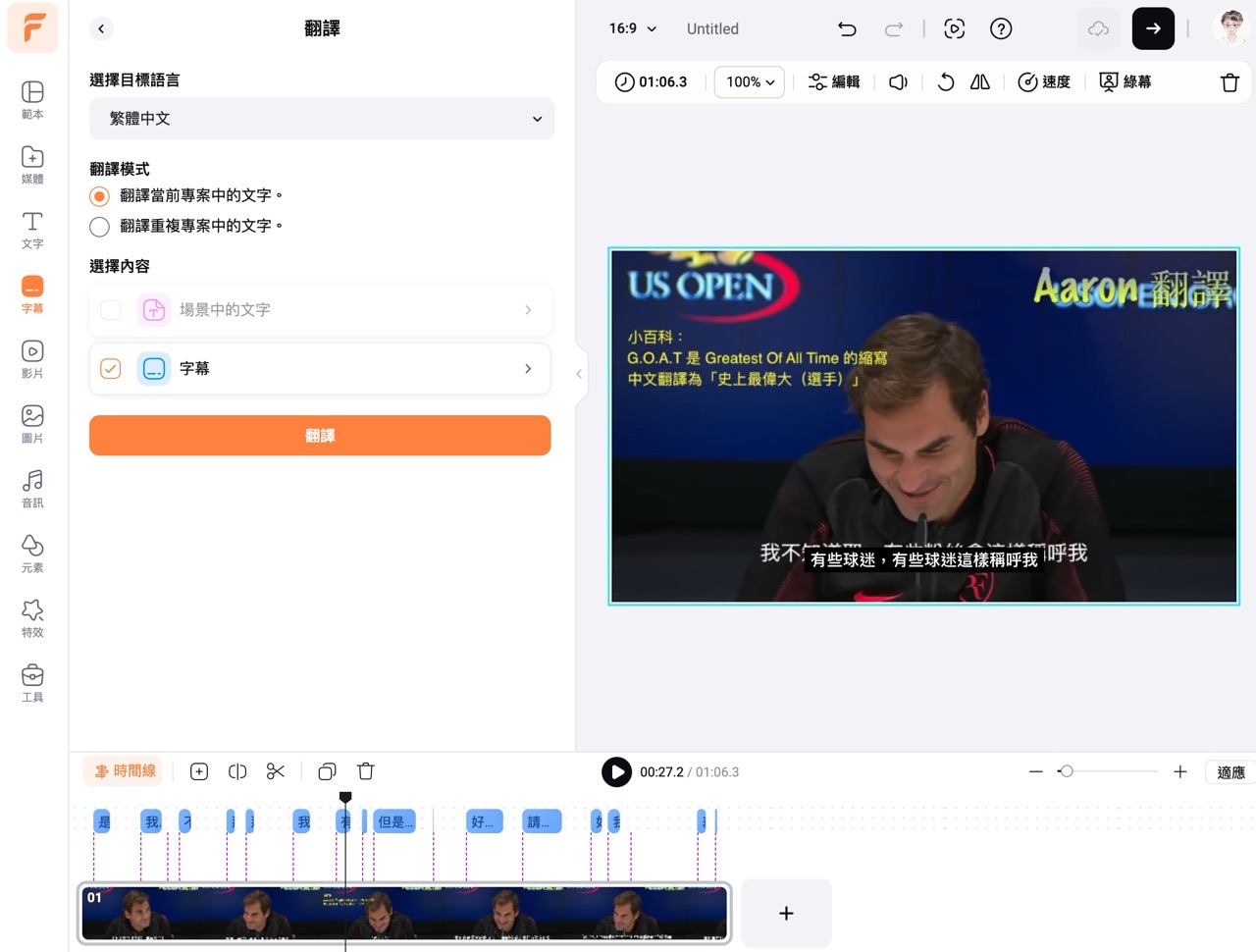
Task: Select scene 01 video clip thumbnail
Action: tap(404, 914)
